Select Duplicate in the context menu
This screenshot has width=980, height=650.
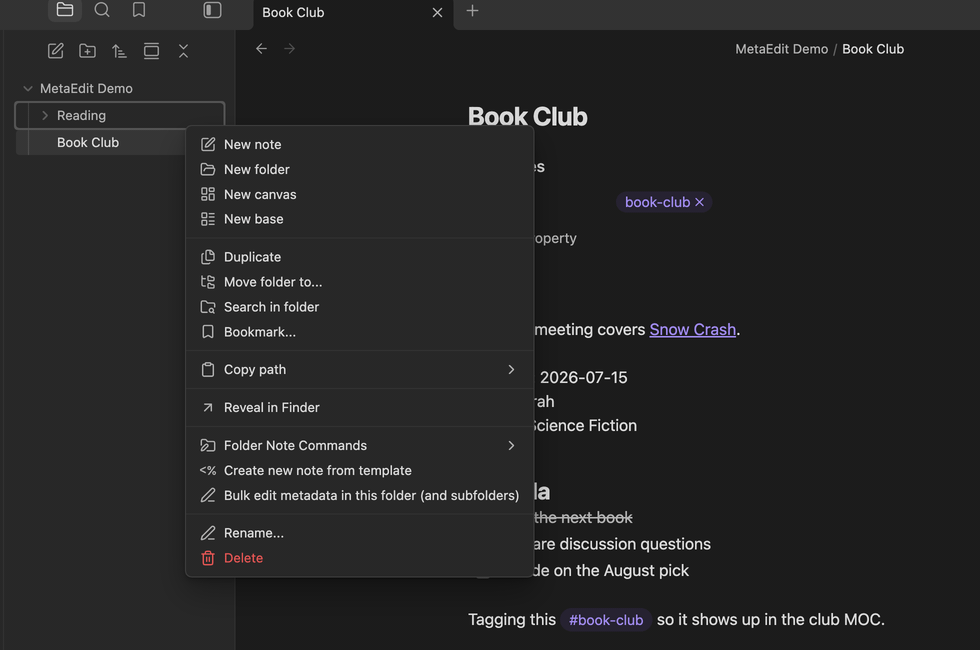coord(359,257)
